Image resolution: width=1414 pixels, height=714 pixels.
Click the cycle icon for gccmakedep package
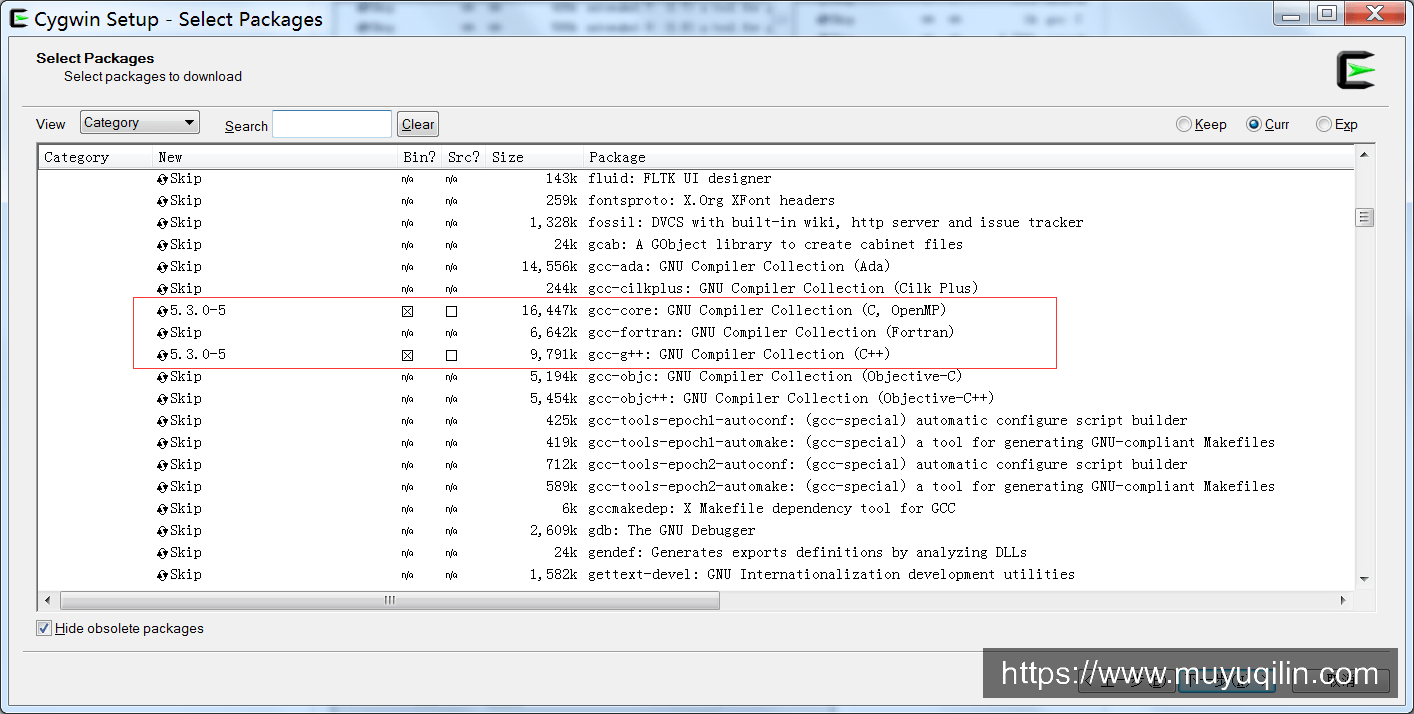tap(162, 509)
